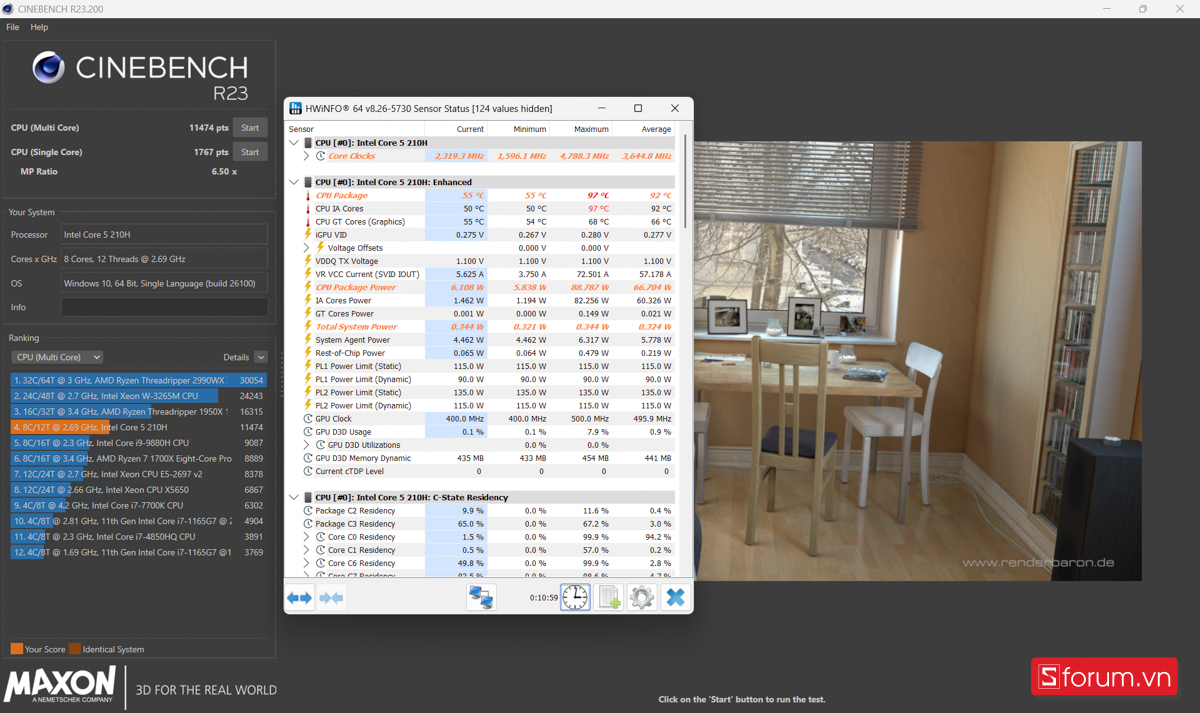Start the CPU Single Core test

250,152
